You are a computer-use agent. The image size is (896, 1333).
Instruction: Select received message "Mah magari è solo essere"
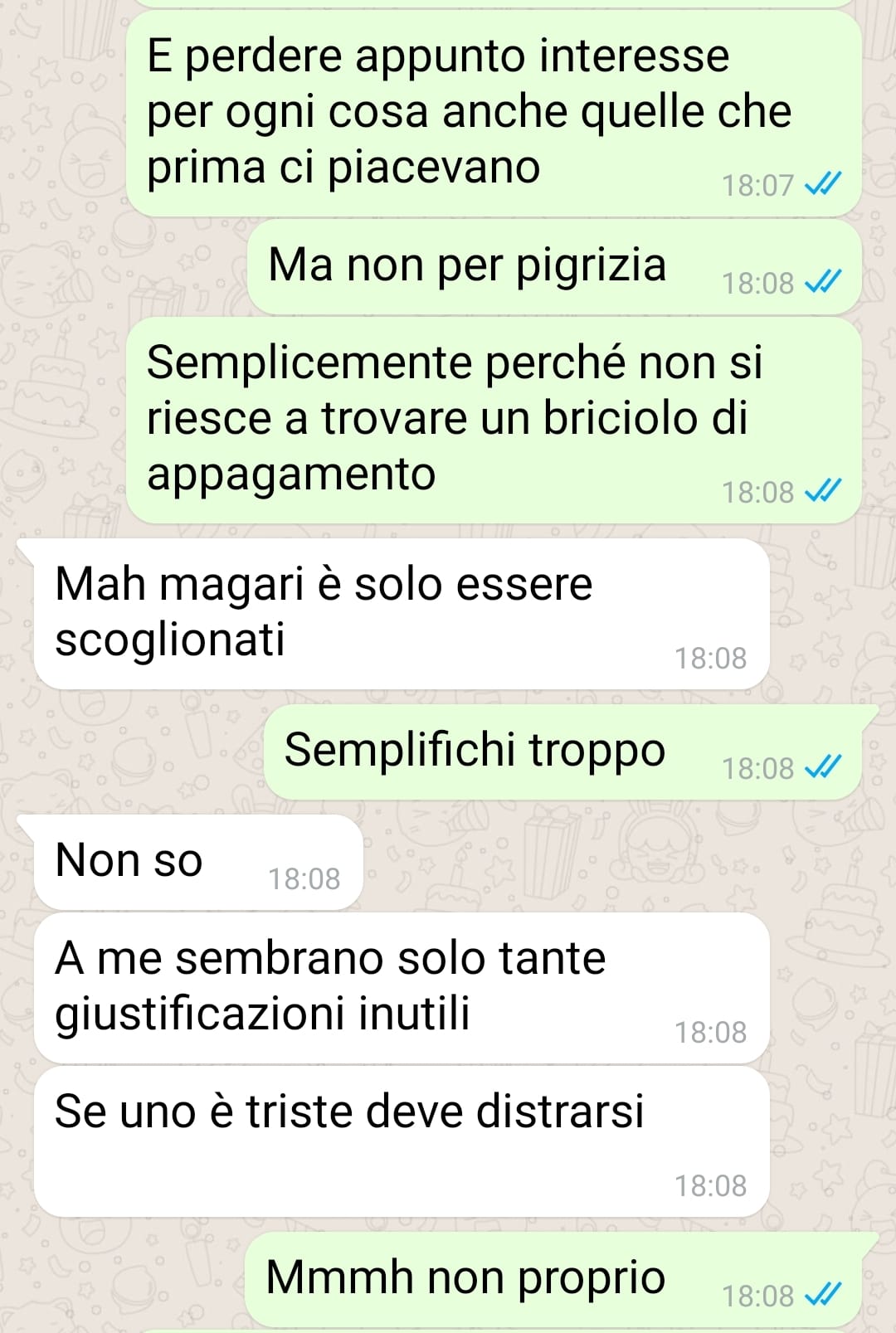point(402,614)
